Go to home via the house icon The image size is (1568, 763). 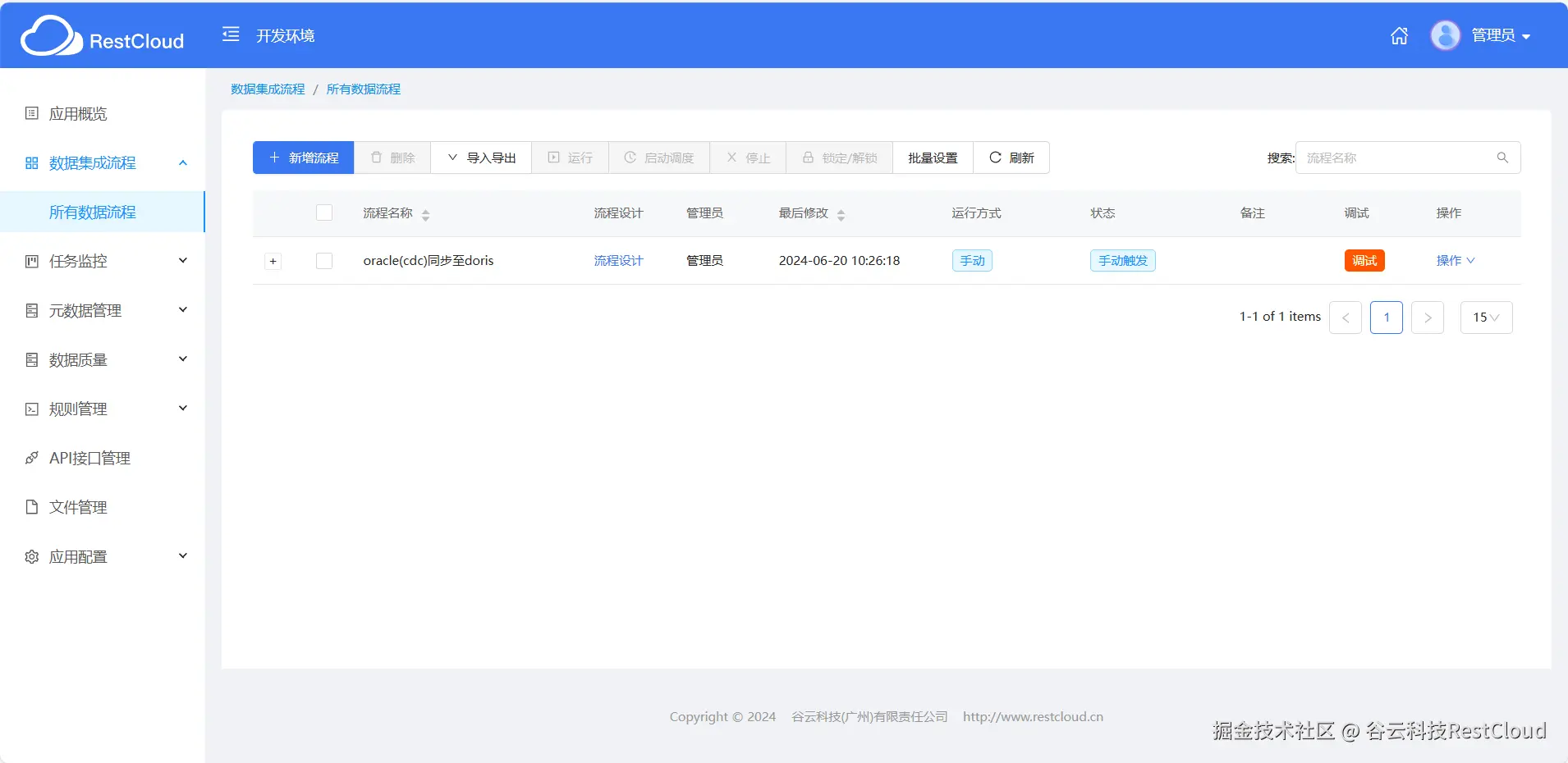point(1399,36)
